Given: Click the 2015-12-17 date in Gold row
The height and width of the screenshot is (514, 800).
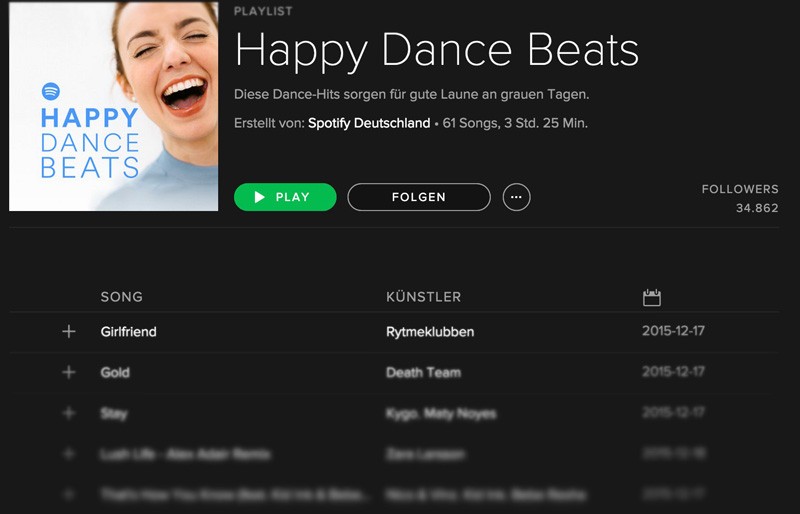Looking at the screenshot, I should pos(673,372).
